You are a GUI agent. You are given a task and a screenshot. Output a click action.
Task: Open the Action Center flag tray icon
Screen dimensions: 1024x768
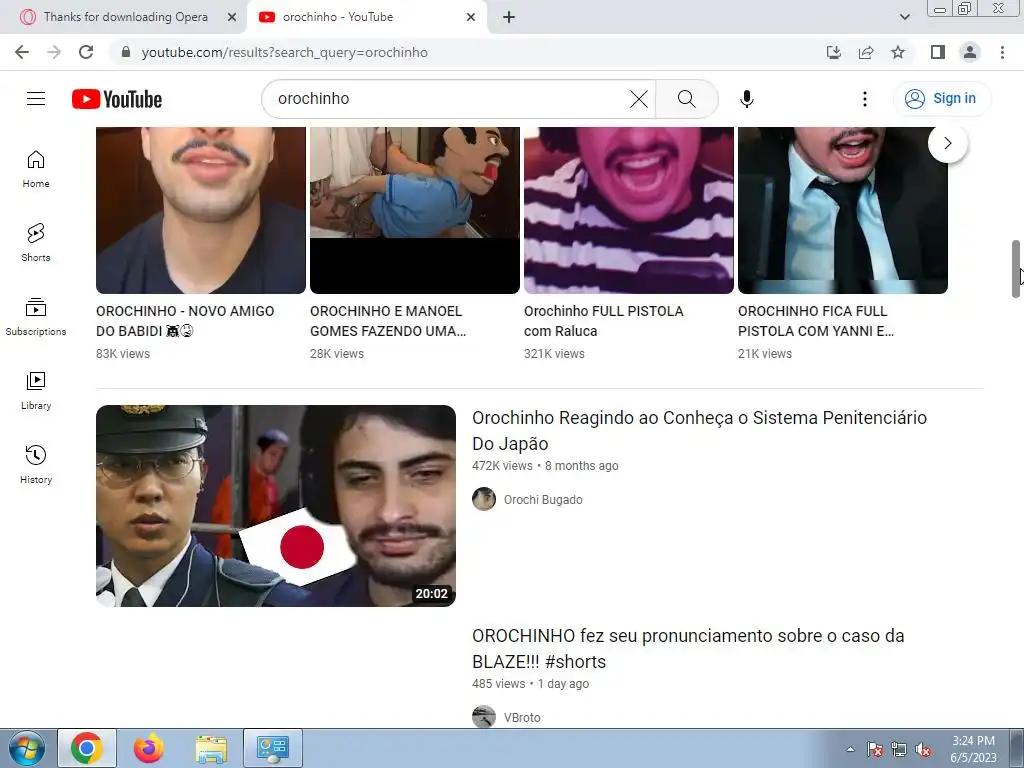(874, 750)
